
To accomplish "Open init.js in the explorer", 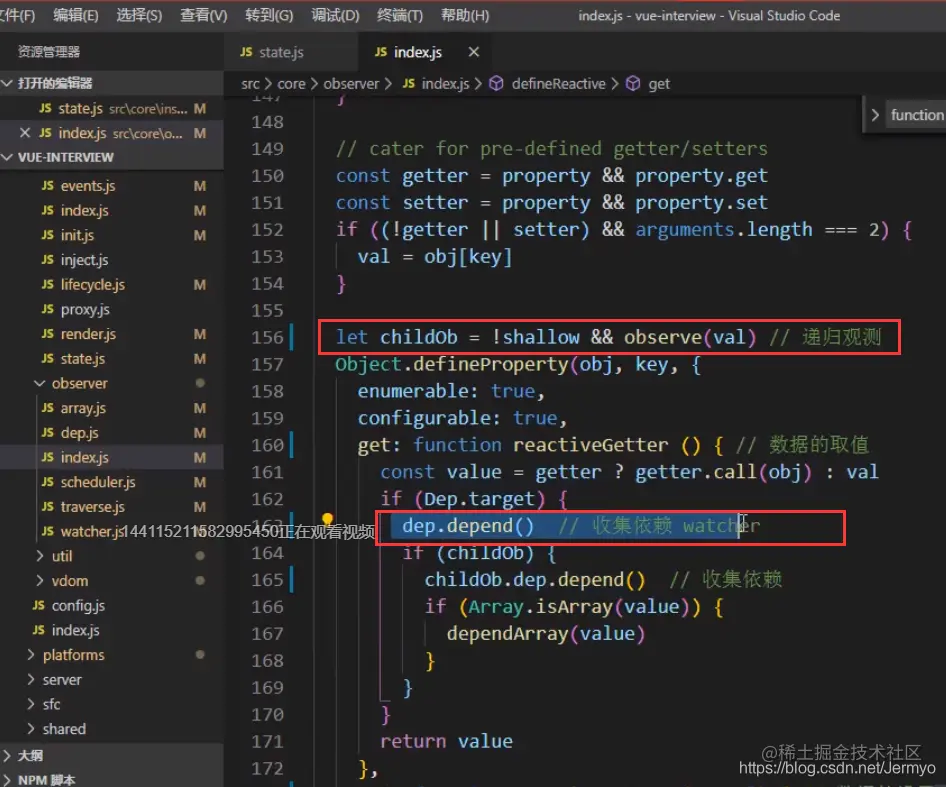I will click(x=112, y=235).
